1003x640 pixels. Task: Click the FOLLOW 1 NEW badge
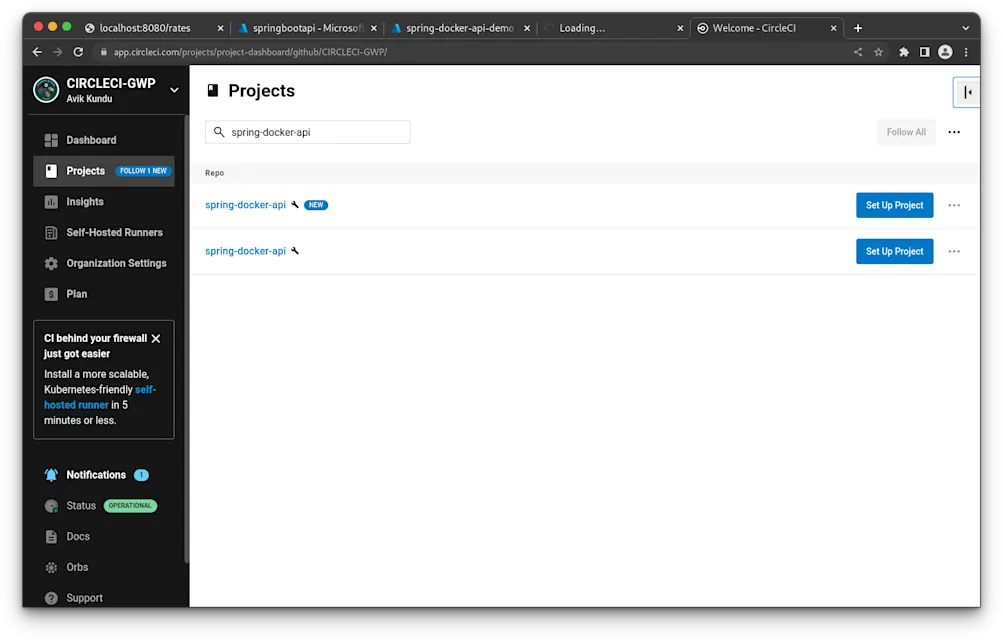pyautogui.click(x=143, y=171)
